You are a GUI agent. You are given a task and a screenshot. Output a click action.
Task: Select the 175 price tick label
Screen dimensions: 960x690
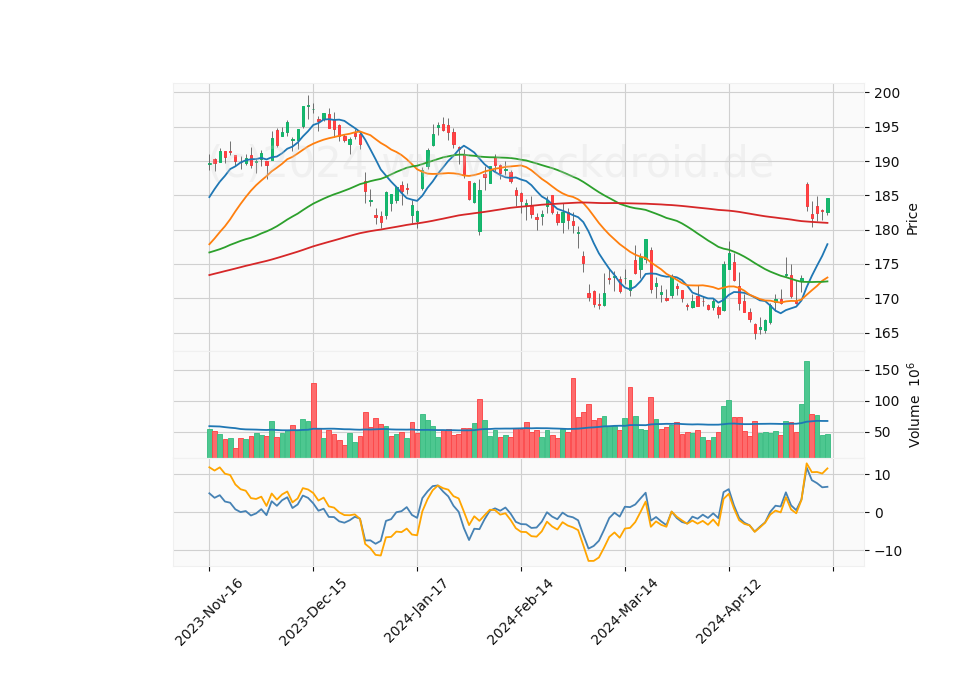click(x=887, y=265)
